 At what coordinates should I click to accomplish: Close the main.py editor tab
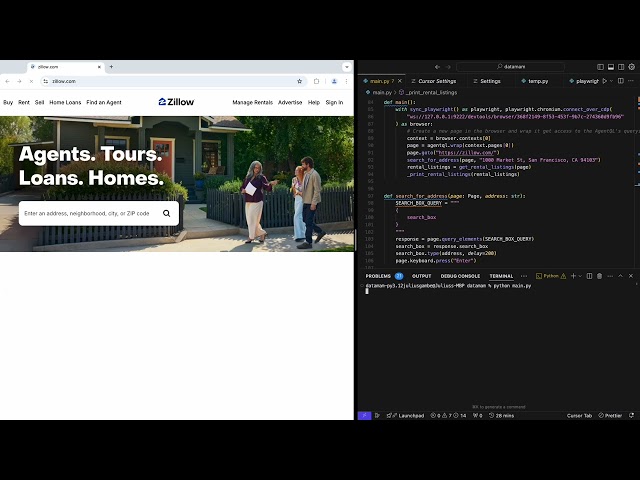click(x=400, y=81)
